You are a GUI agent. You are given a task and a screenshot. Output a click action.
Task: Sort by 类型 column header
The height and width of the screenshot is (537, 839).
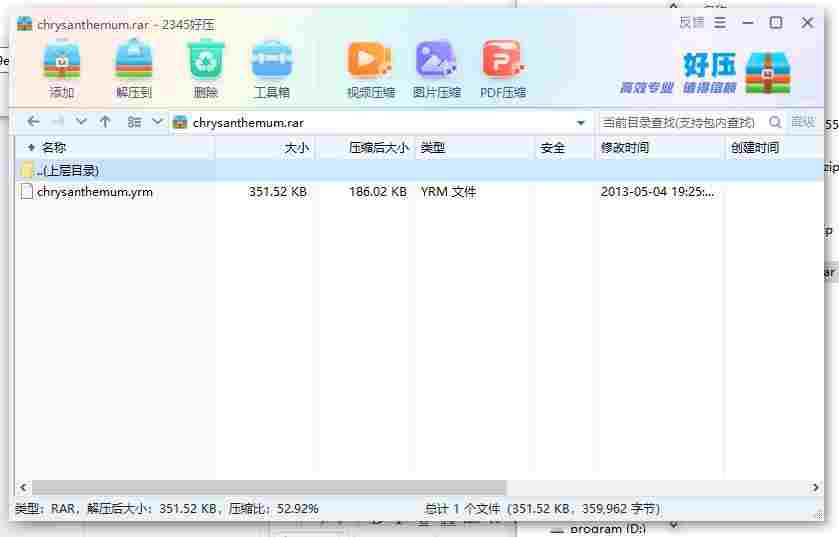475,148
